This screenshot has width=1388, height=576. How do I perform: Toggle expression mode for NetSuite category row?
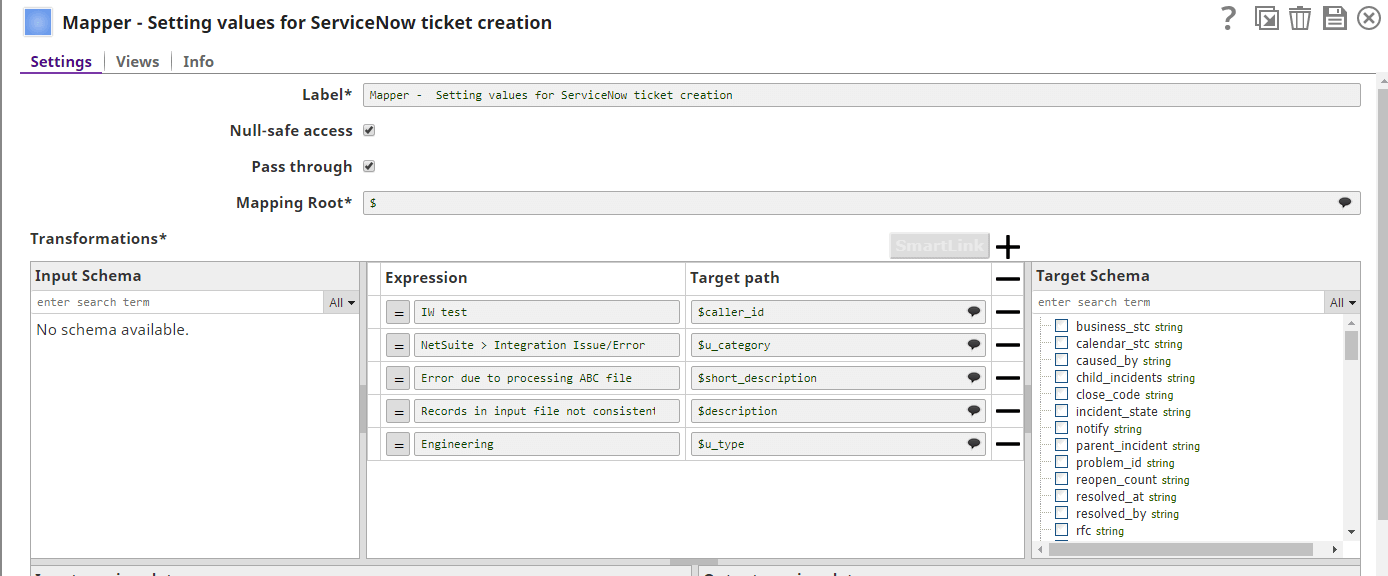pos(398,346)
